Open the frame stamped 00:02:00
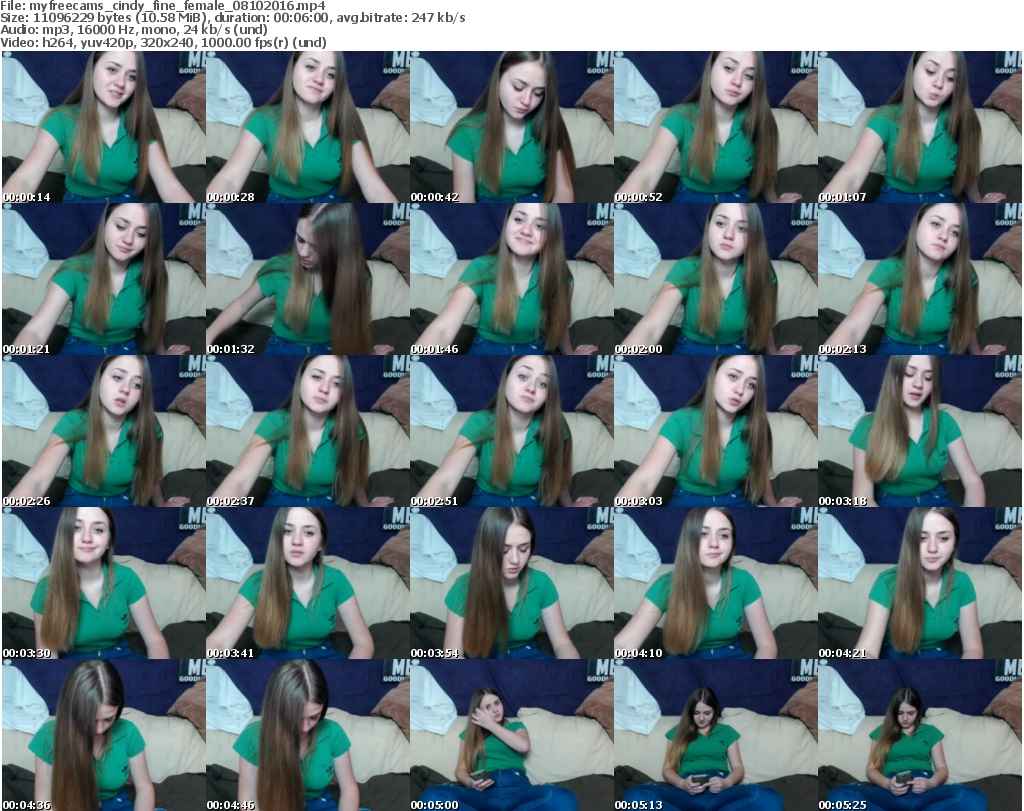Image resolution: width=1024 pixels, height=811 pixels. pyautogui.click(x=716, y=279)
